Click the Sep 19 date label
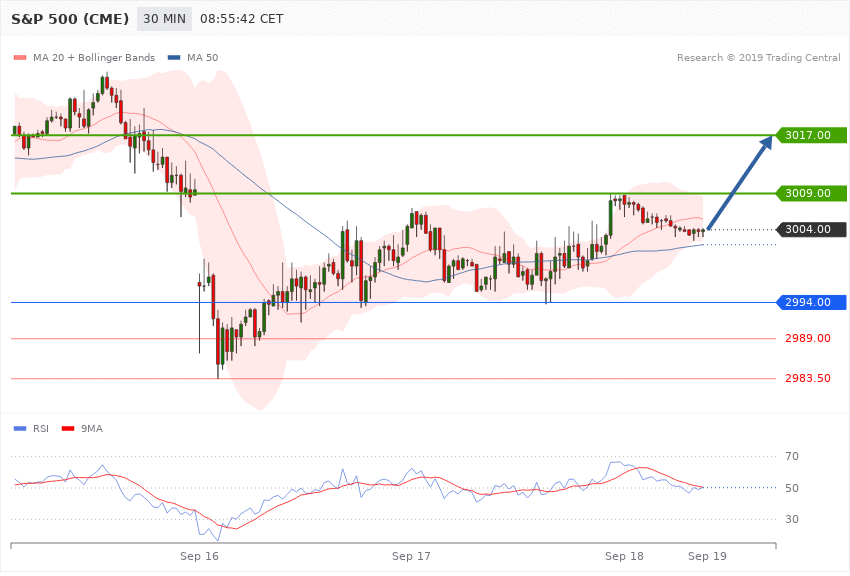Image resolution: width=850 pixels, height=576 pixels. [707, 556]
